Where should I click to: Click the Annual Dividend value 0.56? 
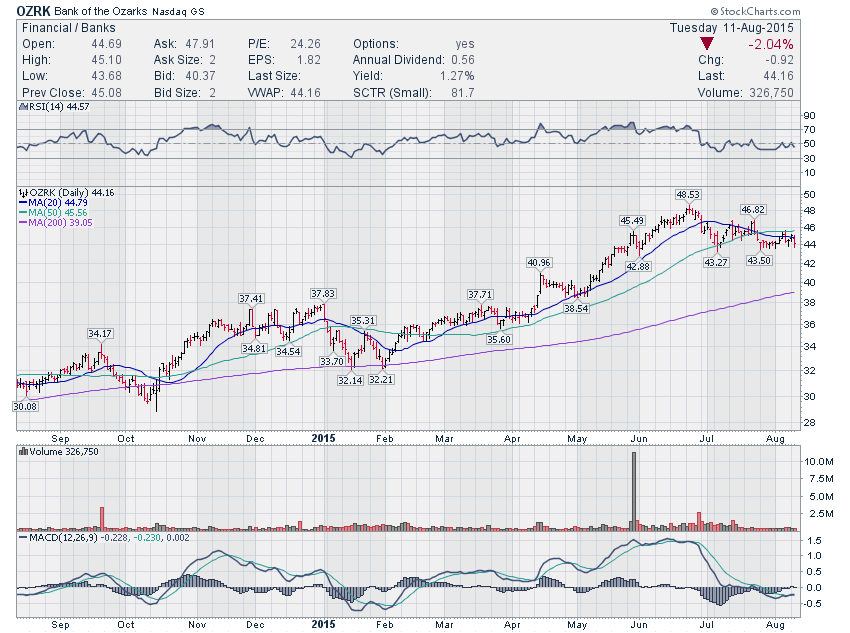pos(462,60)
